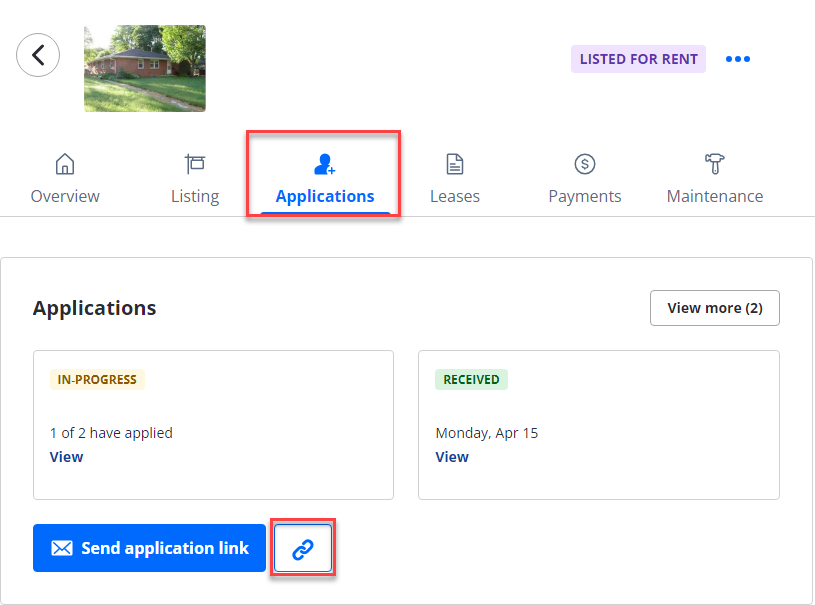Open Payments tab dollar icon

[x=585, y=164]
